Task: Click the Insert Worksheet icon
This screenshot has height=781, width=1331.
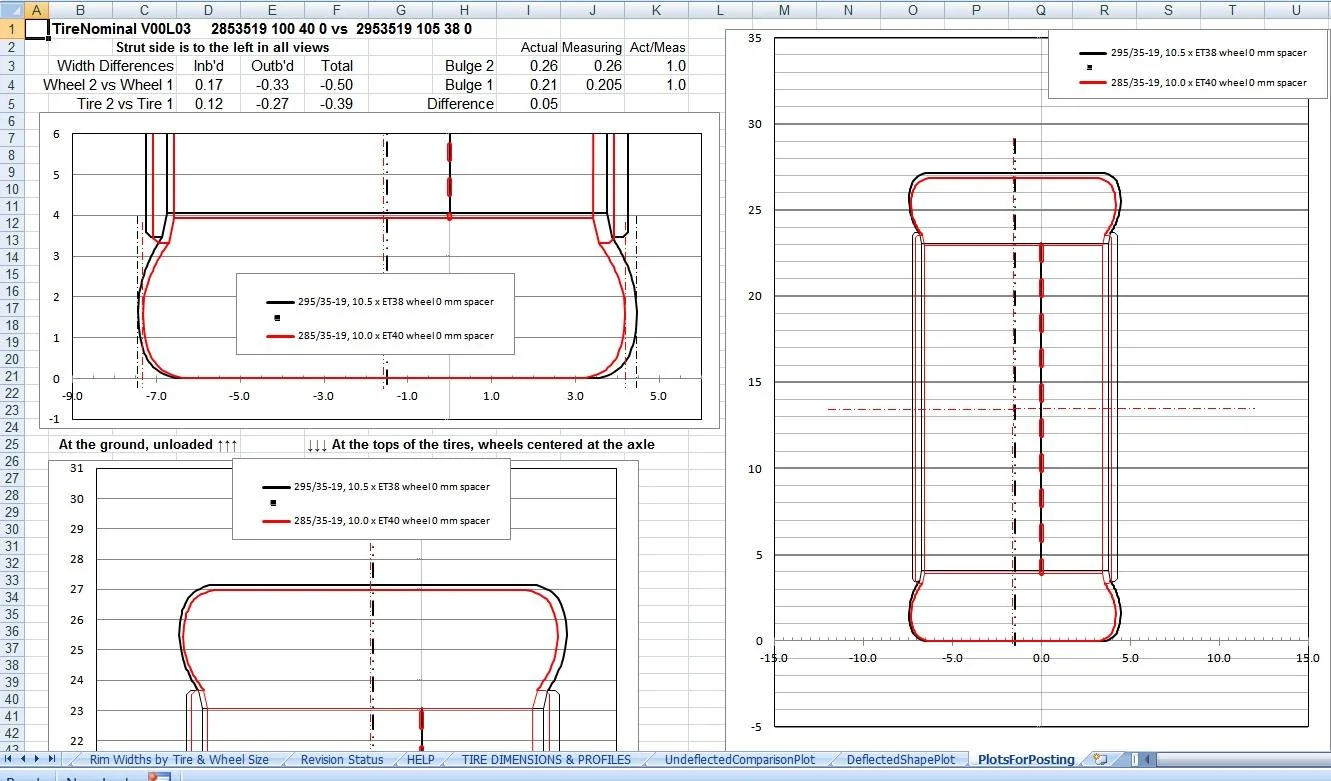Action: pos(1099,759)
